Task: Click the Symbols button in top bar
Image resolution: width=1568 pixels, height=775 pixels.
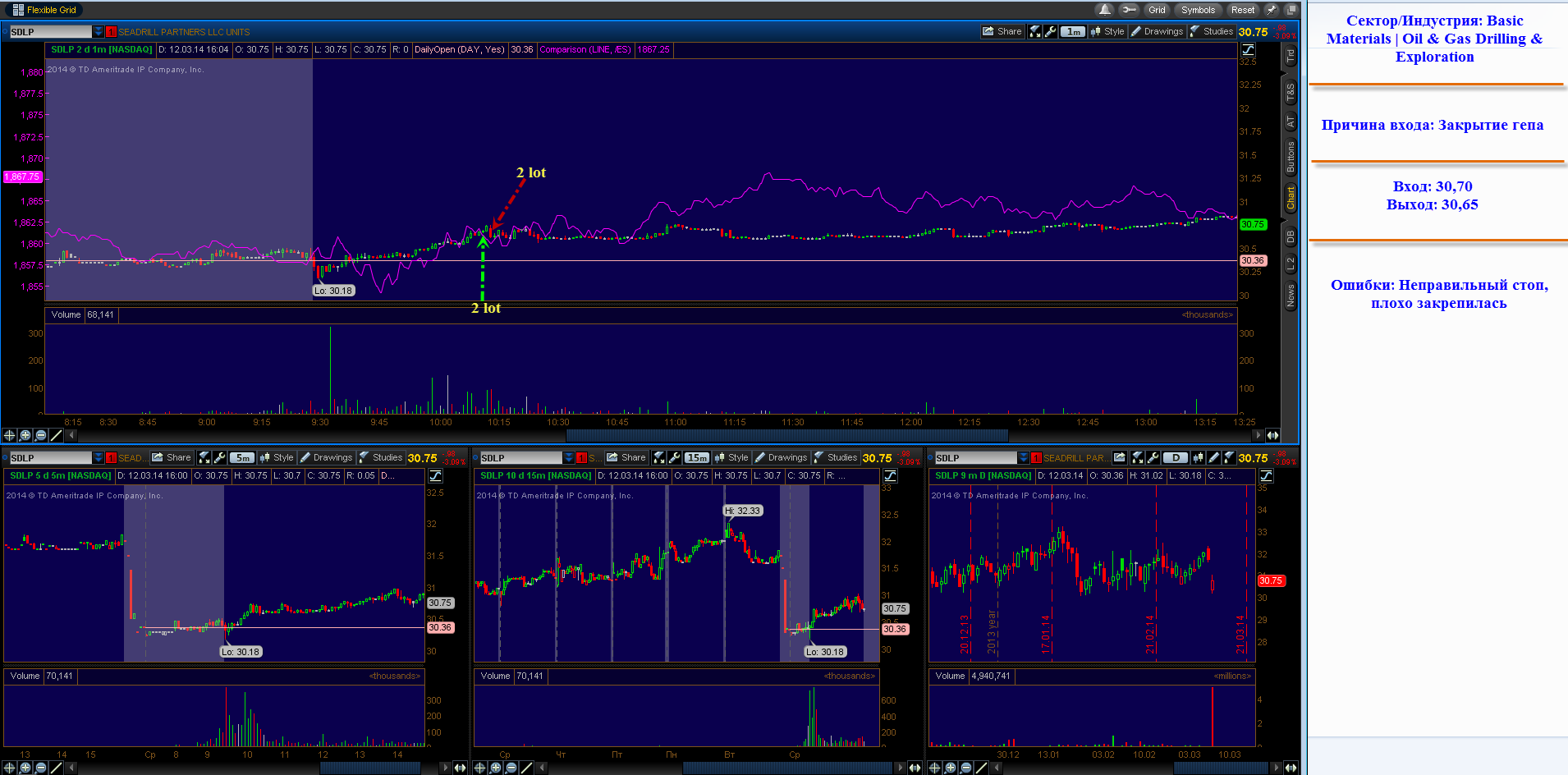Action: [x=1198, y=10]
